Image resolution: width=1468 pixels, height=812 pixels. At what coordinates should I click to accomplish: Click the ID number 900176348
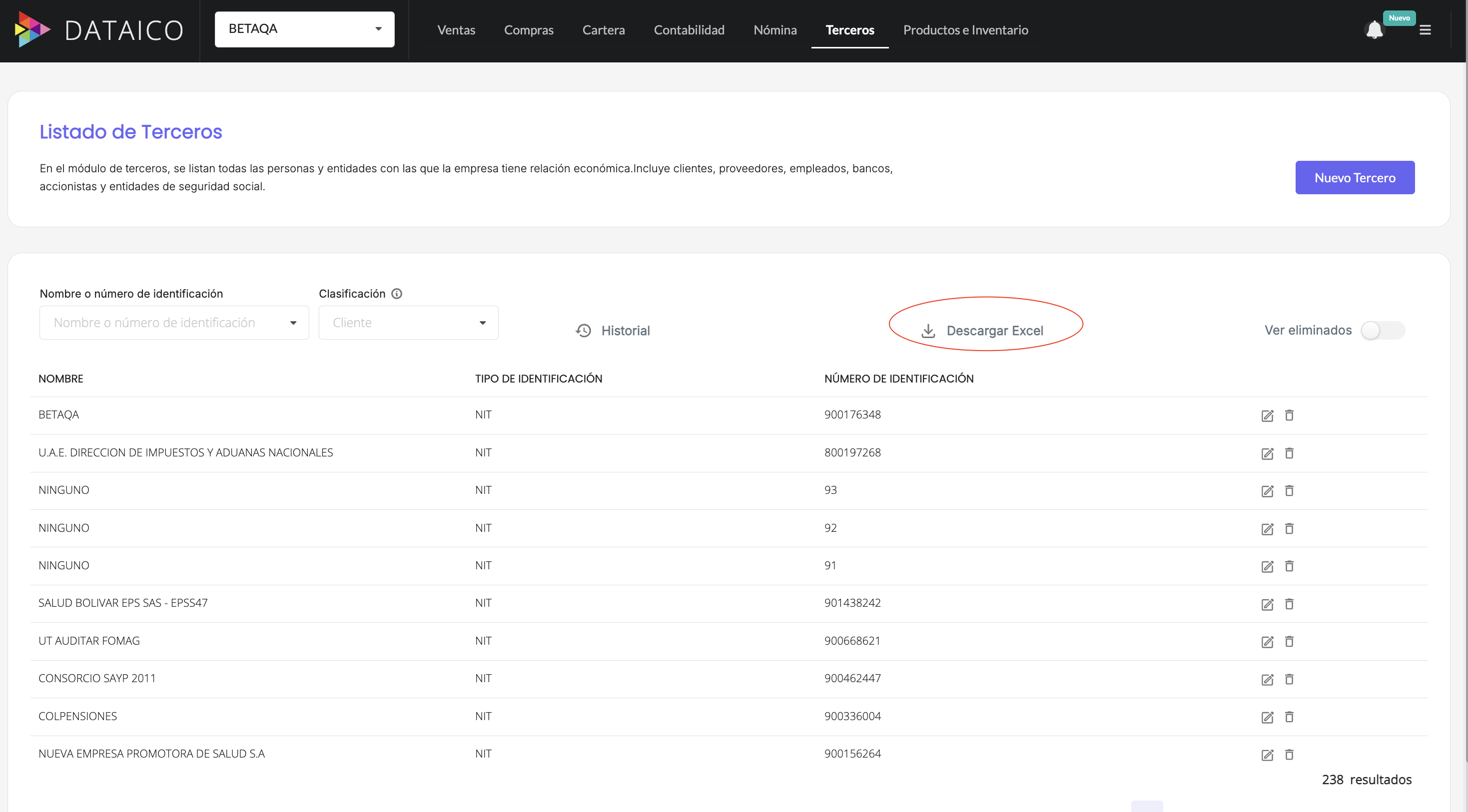pos(852,414)
